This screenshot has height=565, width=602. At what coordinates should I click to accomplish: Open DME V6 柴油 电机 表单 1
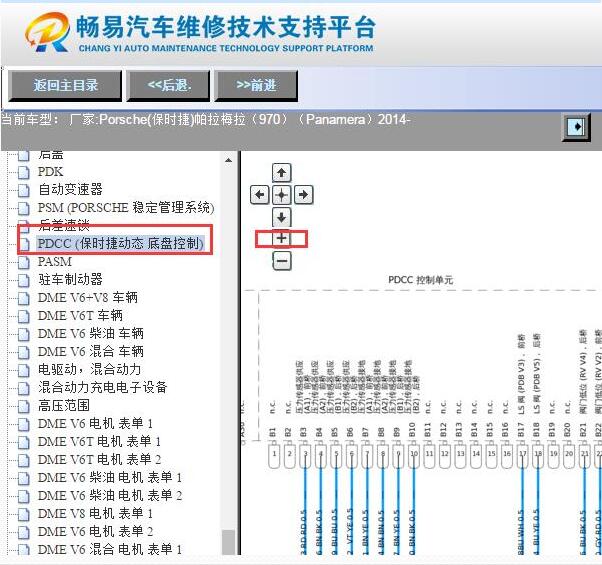[110, 477]
